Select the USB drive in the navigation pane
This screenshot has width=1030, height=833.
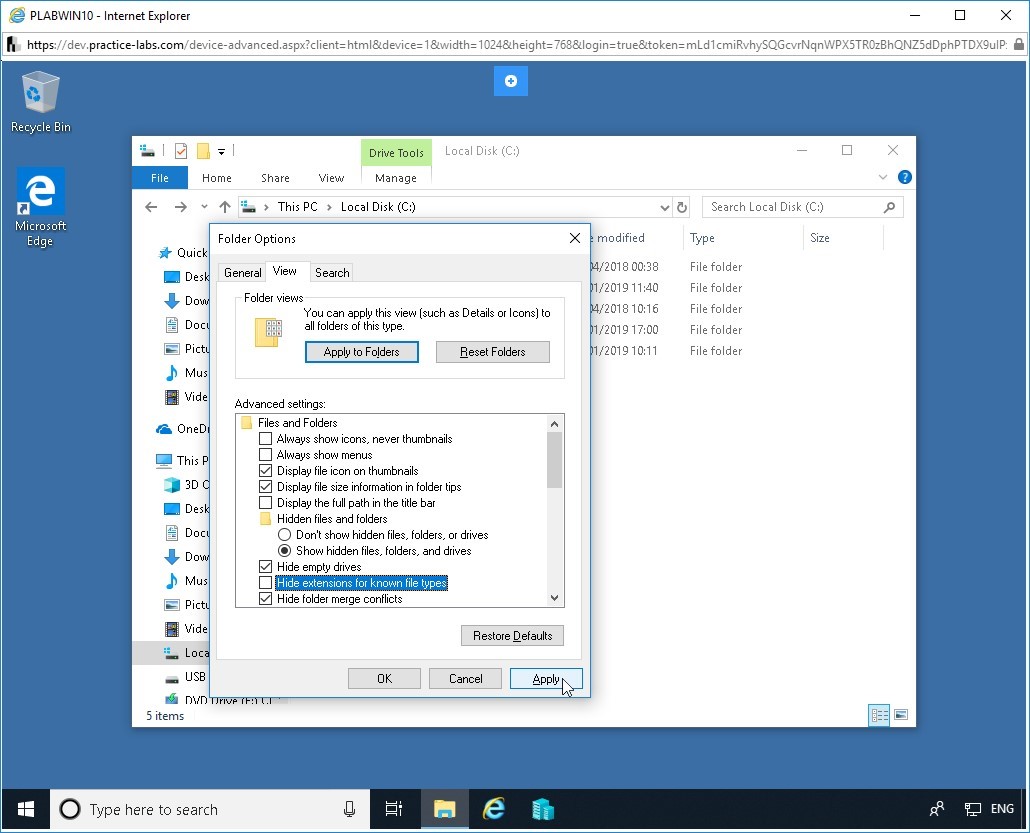186,677
